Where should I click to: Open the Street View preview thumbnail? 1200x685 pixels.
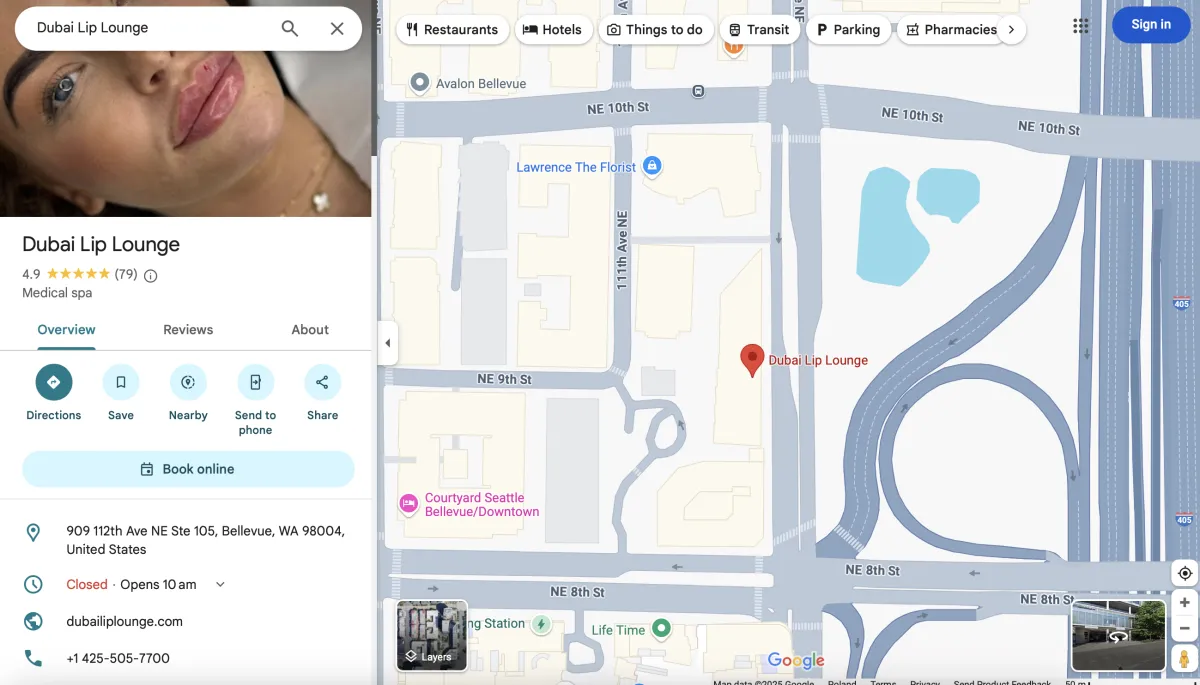[1118, 635]
